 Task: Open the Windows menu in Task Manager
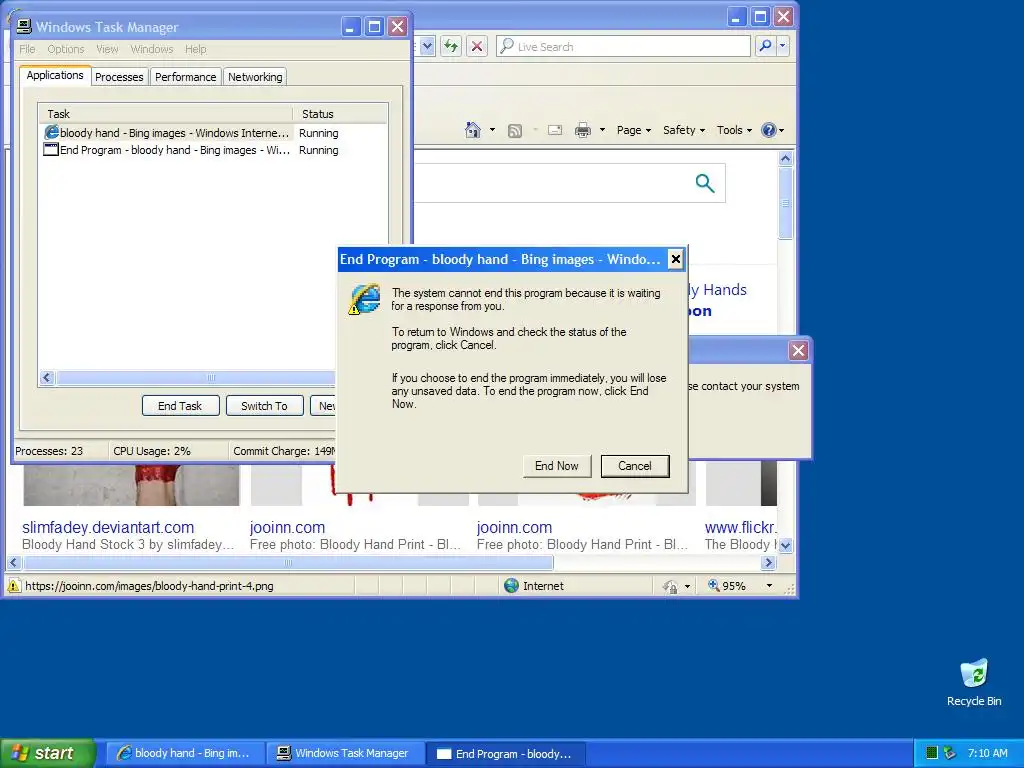pos(152,49)
